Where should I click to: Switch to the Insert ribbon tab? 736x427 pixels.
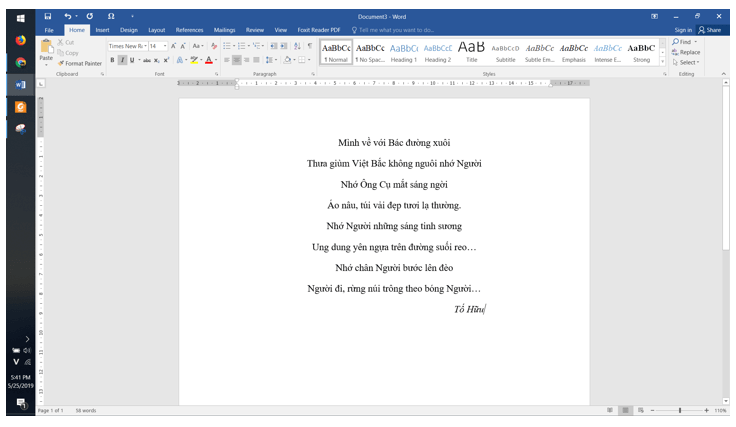point(102,30)
